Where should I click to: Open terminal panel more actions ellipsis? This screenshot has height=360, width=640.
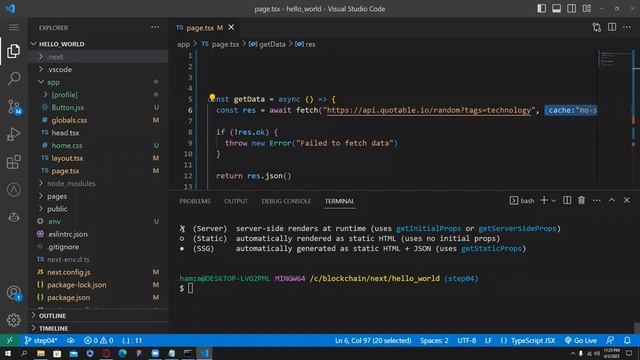pyautogui.click(x=596, y=200)
